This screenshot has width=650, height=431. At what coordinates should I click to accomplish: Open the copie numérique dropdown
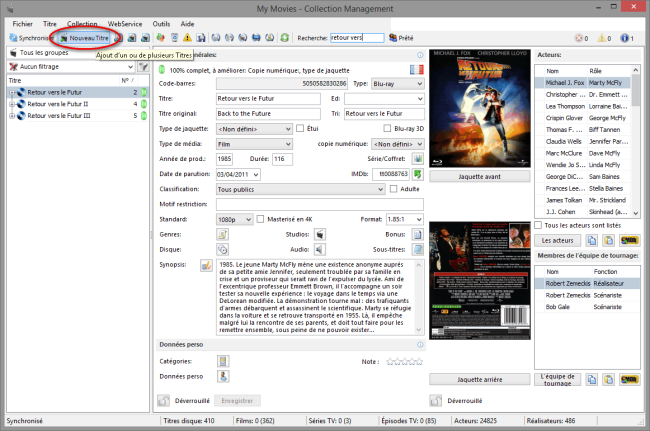tap(398, 144)
